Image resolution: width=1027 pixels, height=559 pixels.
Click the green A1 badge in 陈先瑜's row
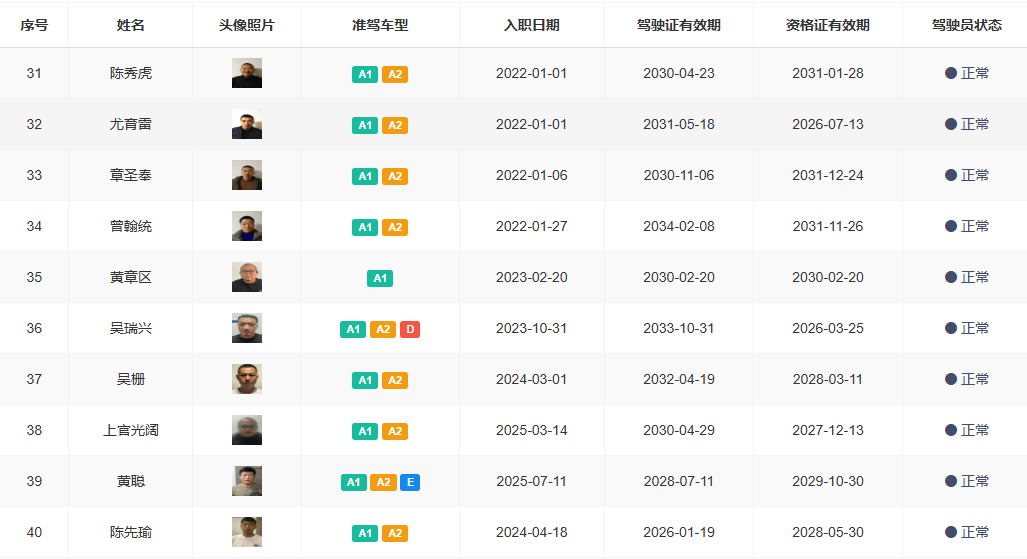coord(365,533)
